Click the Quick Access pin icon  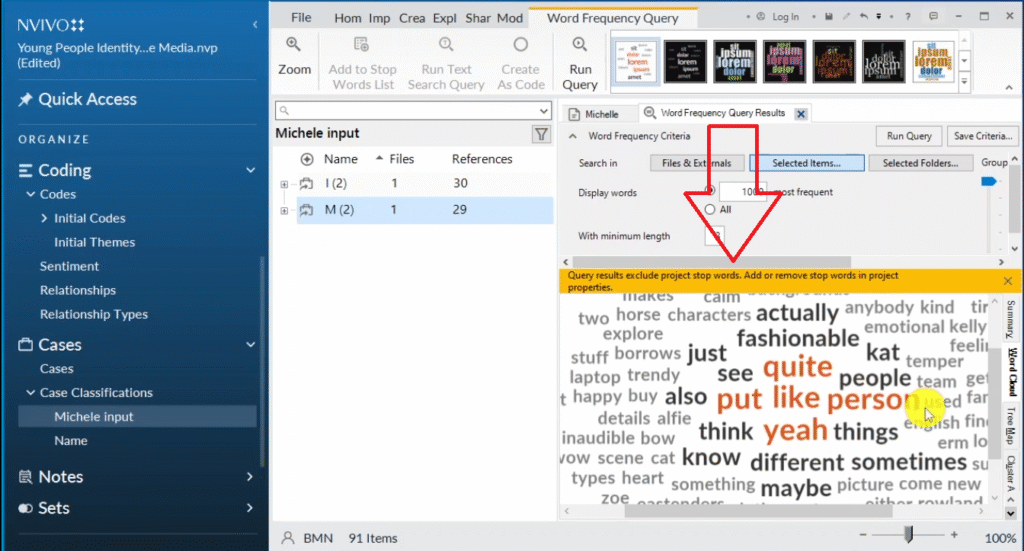click(x=26, y=99)
